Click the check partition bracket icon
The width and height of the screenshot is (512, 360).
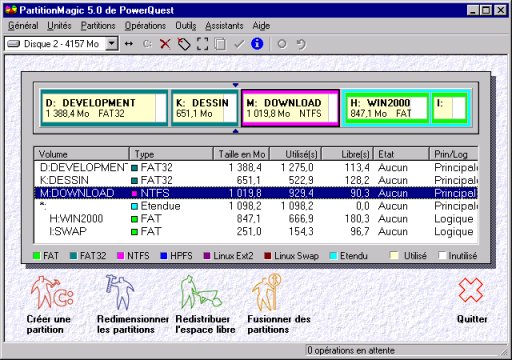[x=202, y=44]
